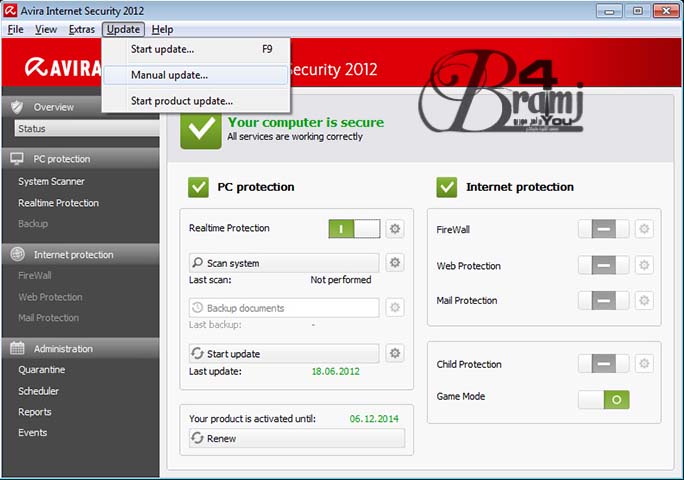Open settings gear next to Start update
684x480 pixels.
(395, 353)
